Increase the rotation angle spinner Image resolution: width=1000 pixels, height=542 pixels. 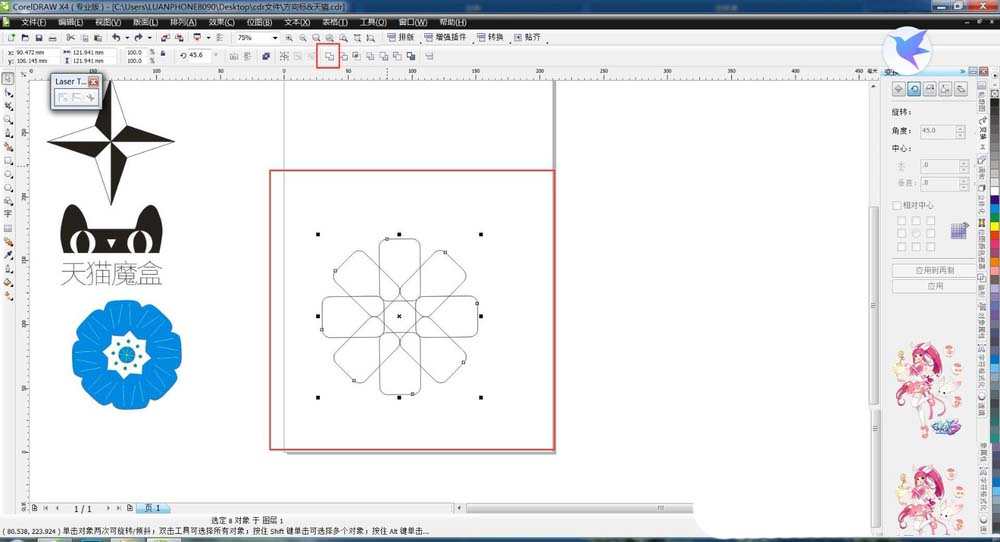pos(961,128)
